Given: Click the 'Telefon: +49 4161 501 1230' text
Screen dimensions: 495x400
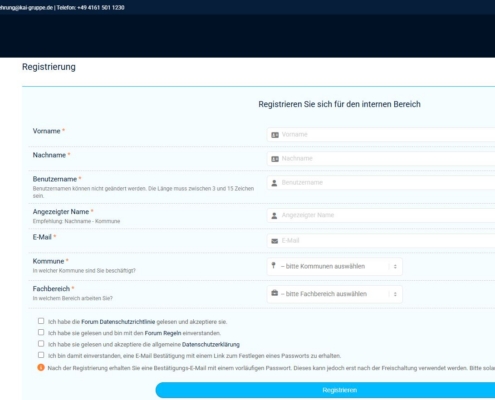Looking at the screenshot, I should pos(90,8).
